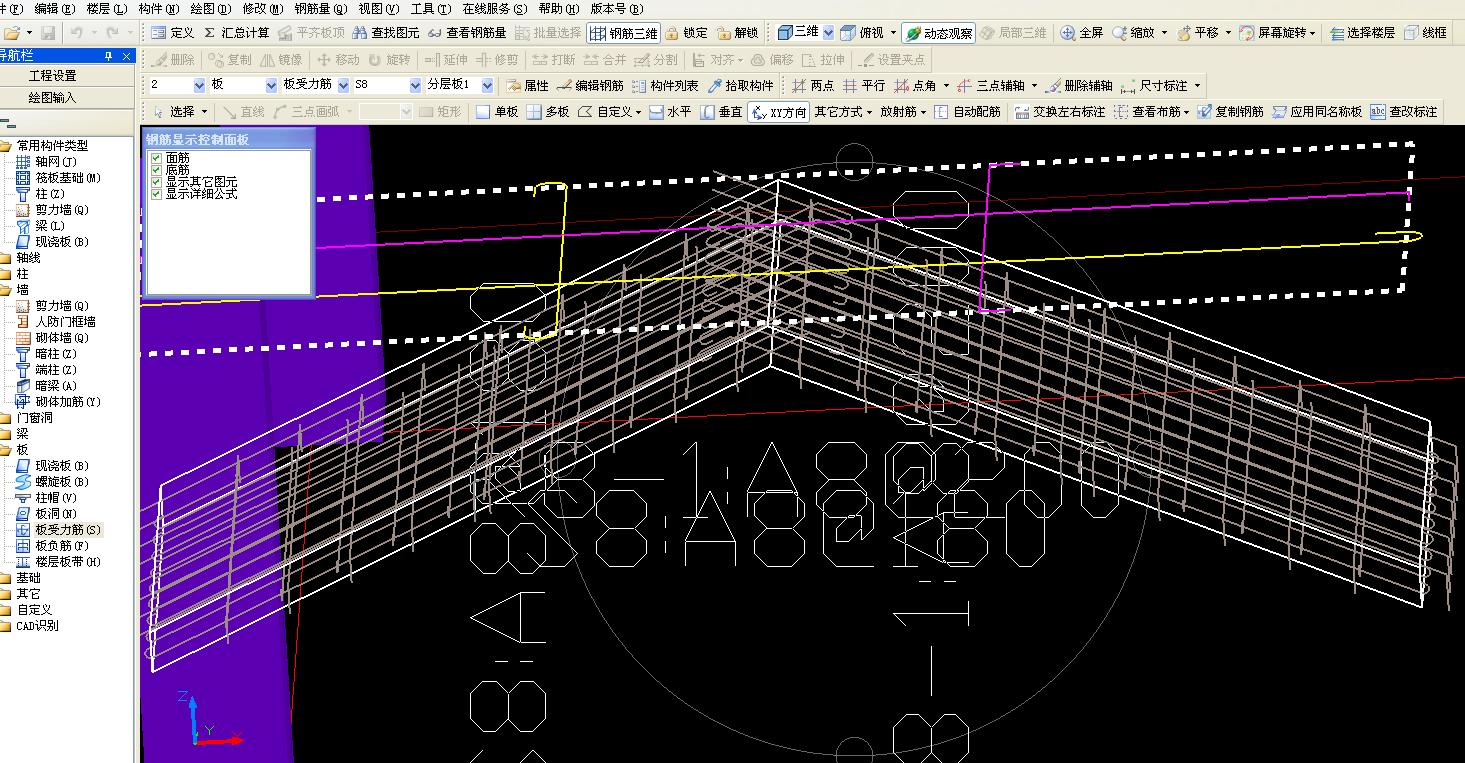The height and width of the screenshot is (763, 1465).
Task: Open 编辑(E) menu
Action: pos(54,8)
